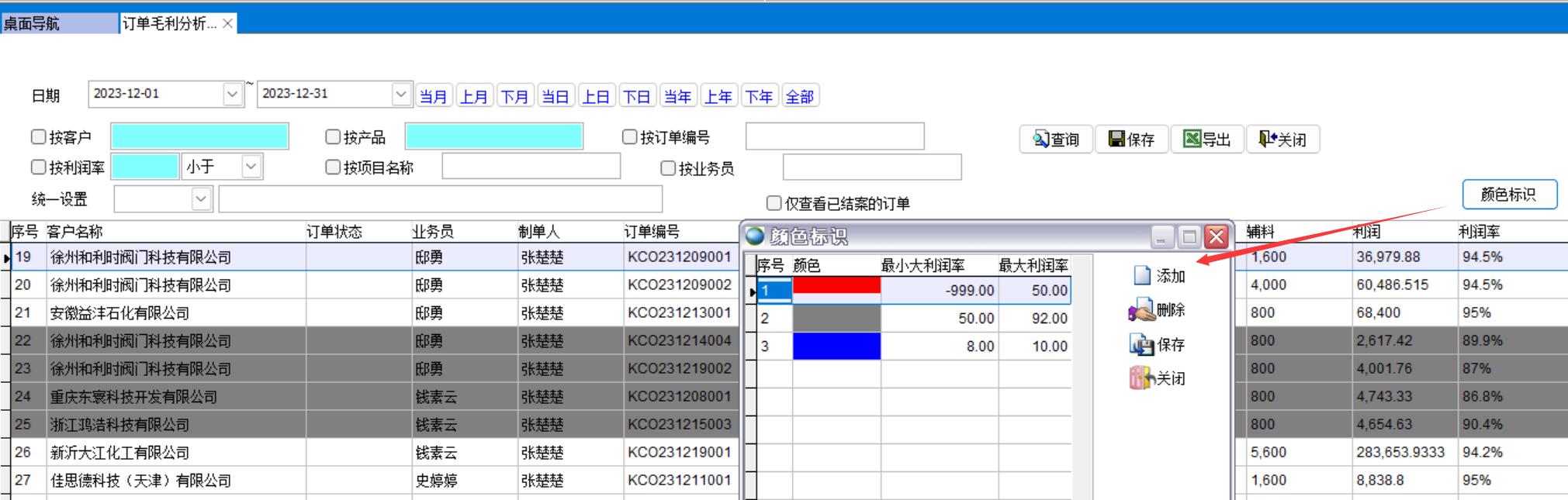Image resolution: width=1568 pixels, height=500 pixels.
Task: Enable the 按客户 checkbox
Action: pos(39,137)
